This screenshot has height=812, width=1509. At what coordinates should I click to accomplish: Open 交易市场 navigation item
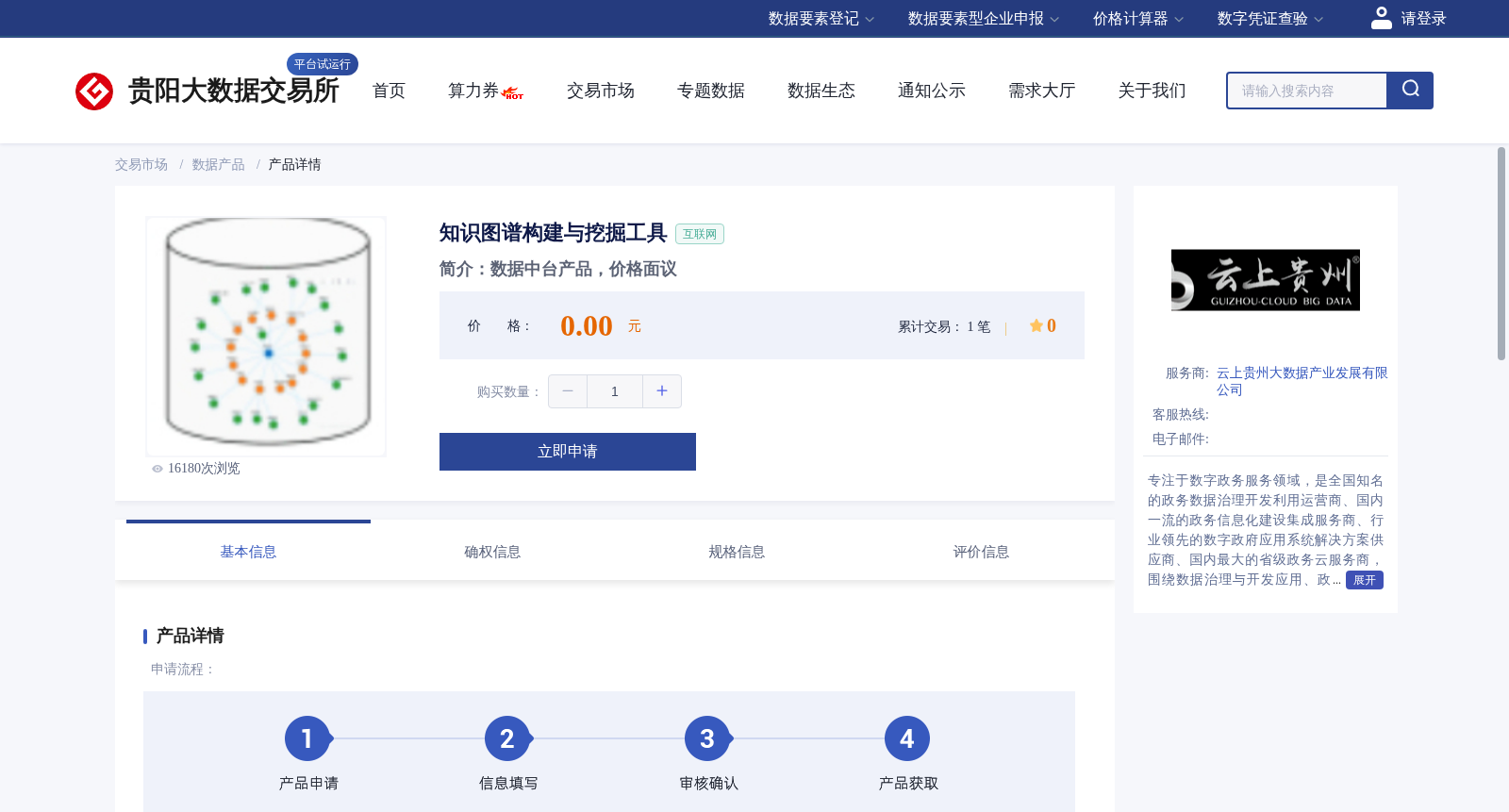[601, 91]
